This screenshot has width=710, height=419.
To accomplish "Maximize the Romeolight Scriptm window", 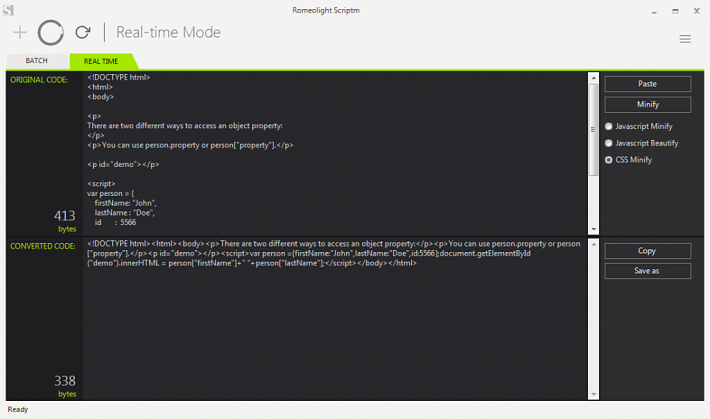I will (x=675, y=11).
